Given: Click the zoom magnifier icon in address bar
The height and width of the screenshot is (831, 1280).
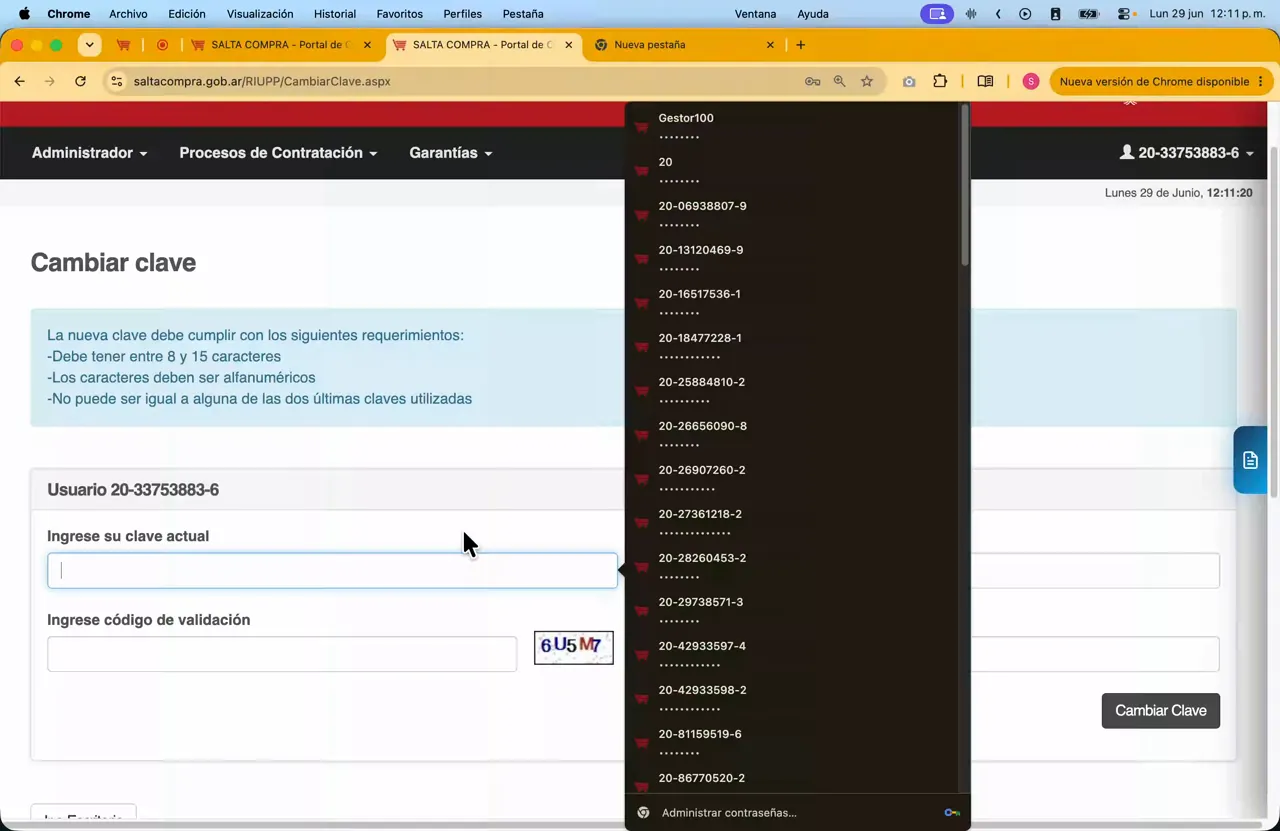Looking at the screenshot, I should click(840, 81).
